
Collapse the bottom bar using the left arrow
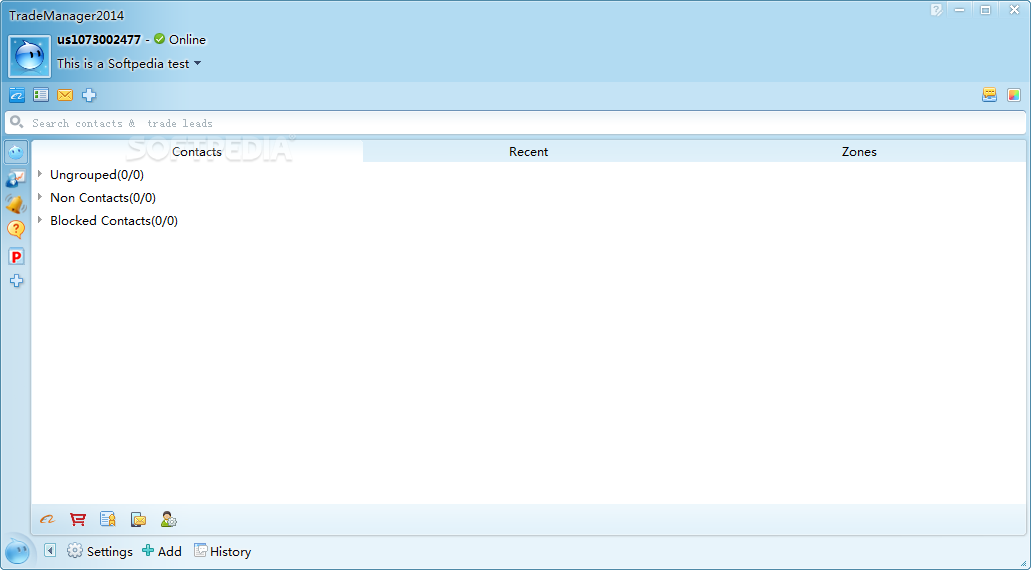(x=50, y=551)
